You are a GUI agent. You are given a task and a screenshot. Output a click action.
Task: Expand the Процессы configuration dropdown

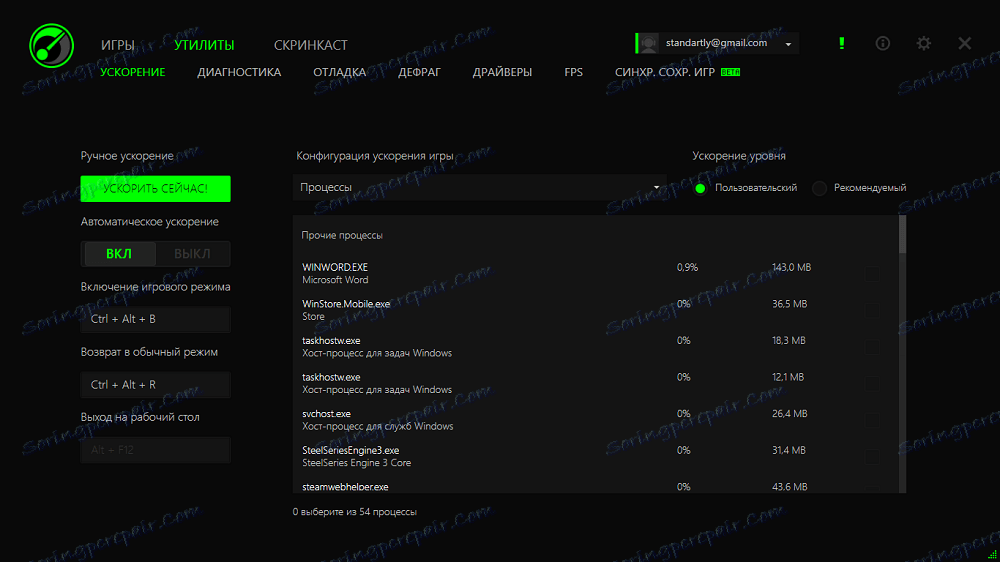[x=480, y=188]
